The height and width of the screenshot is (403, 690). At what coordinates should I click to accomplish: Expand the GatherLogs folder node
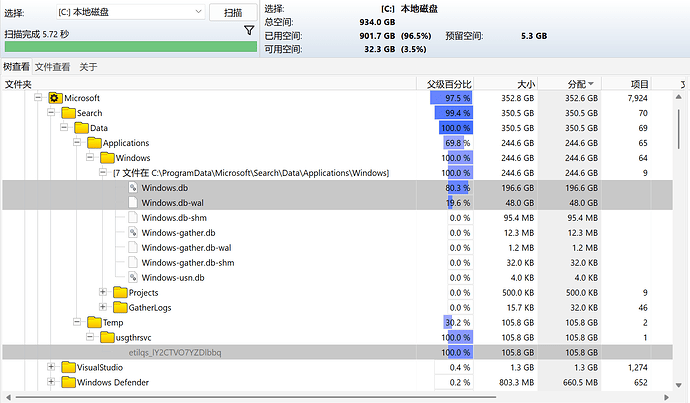click(103, 307)
